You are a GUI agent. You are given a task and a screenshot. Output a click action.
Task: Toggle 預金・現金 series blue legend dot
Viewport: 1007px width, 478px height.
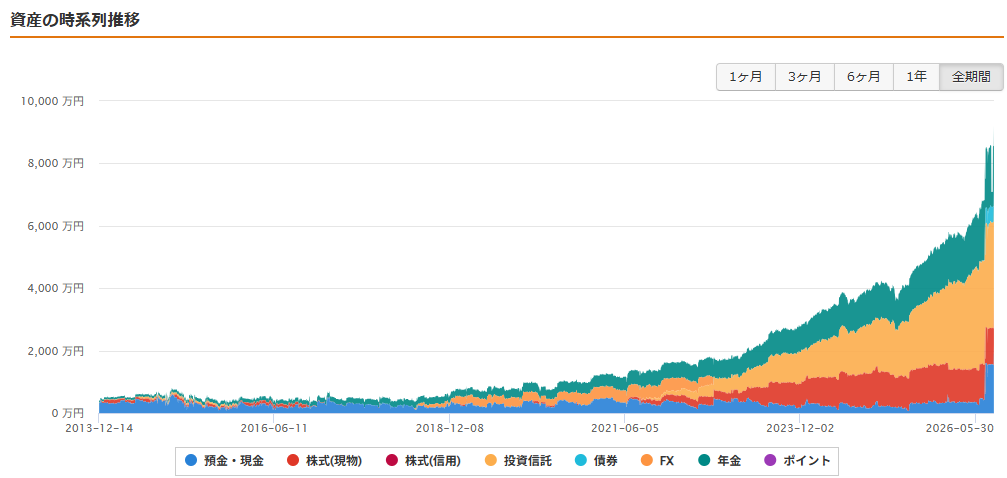[x=190, y=460]
